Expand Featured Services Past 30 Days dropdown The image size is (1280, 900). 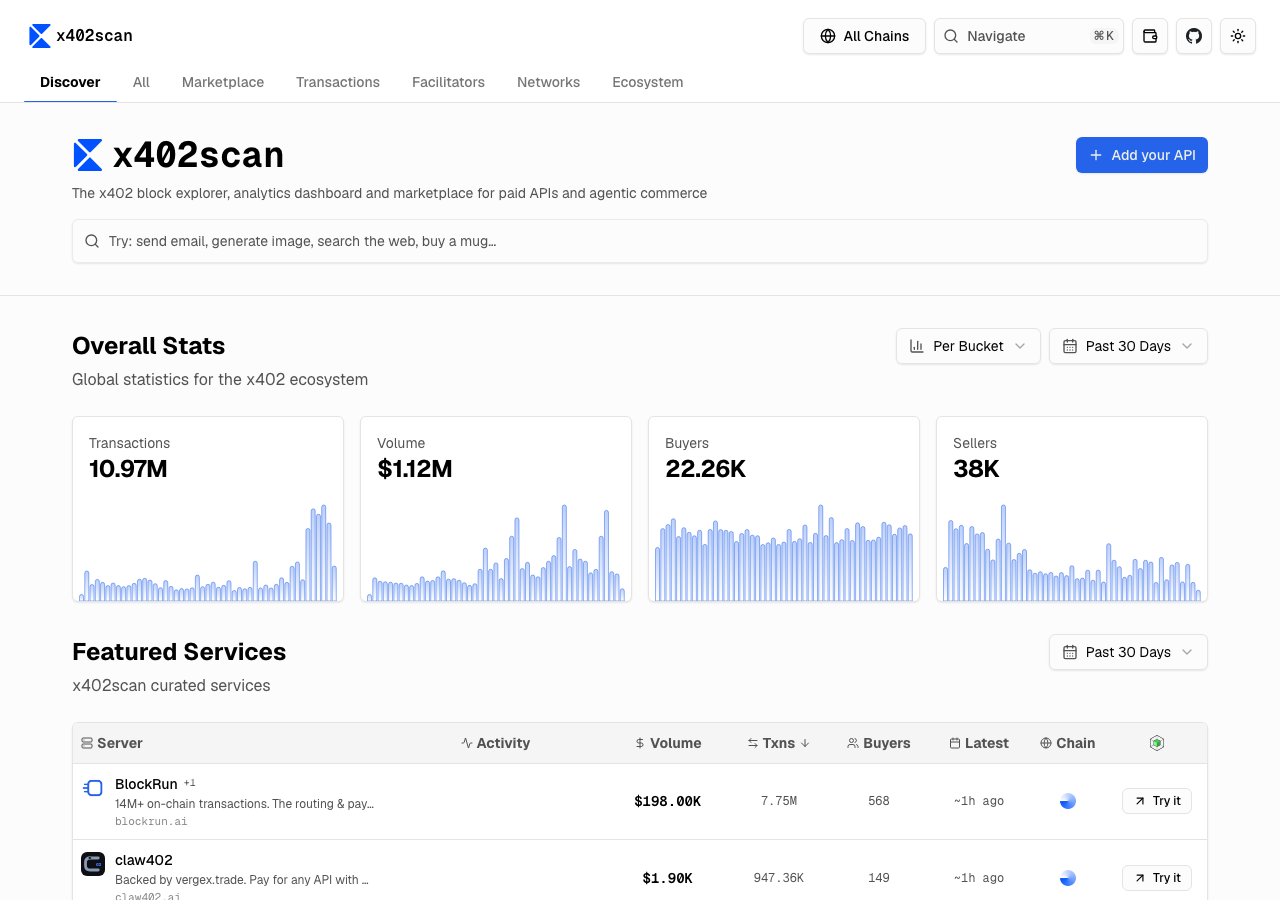coord(1128,652)
